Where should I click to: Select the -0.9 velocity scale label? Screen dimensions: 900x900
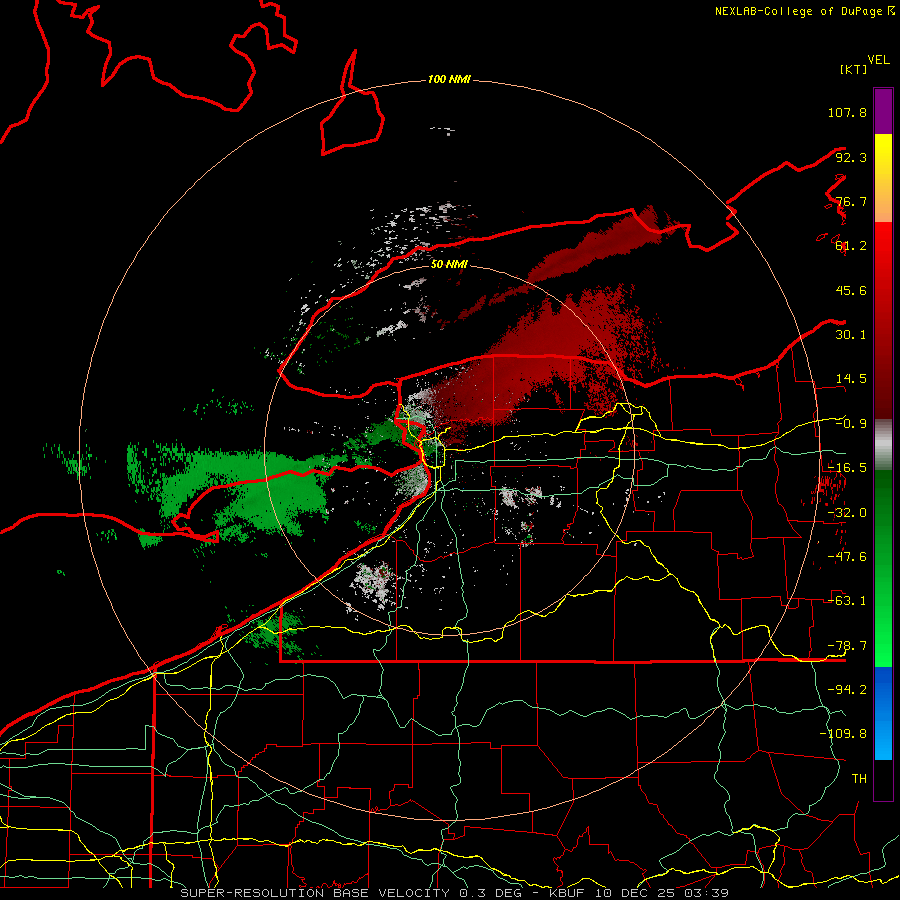(x=851, y=424)
